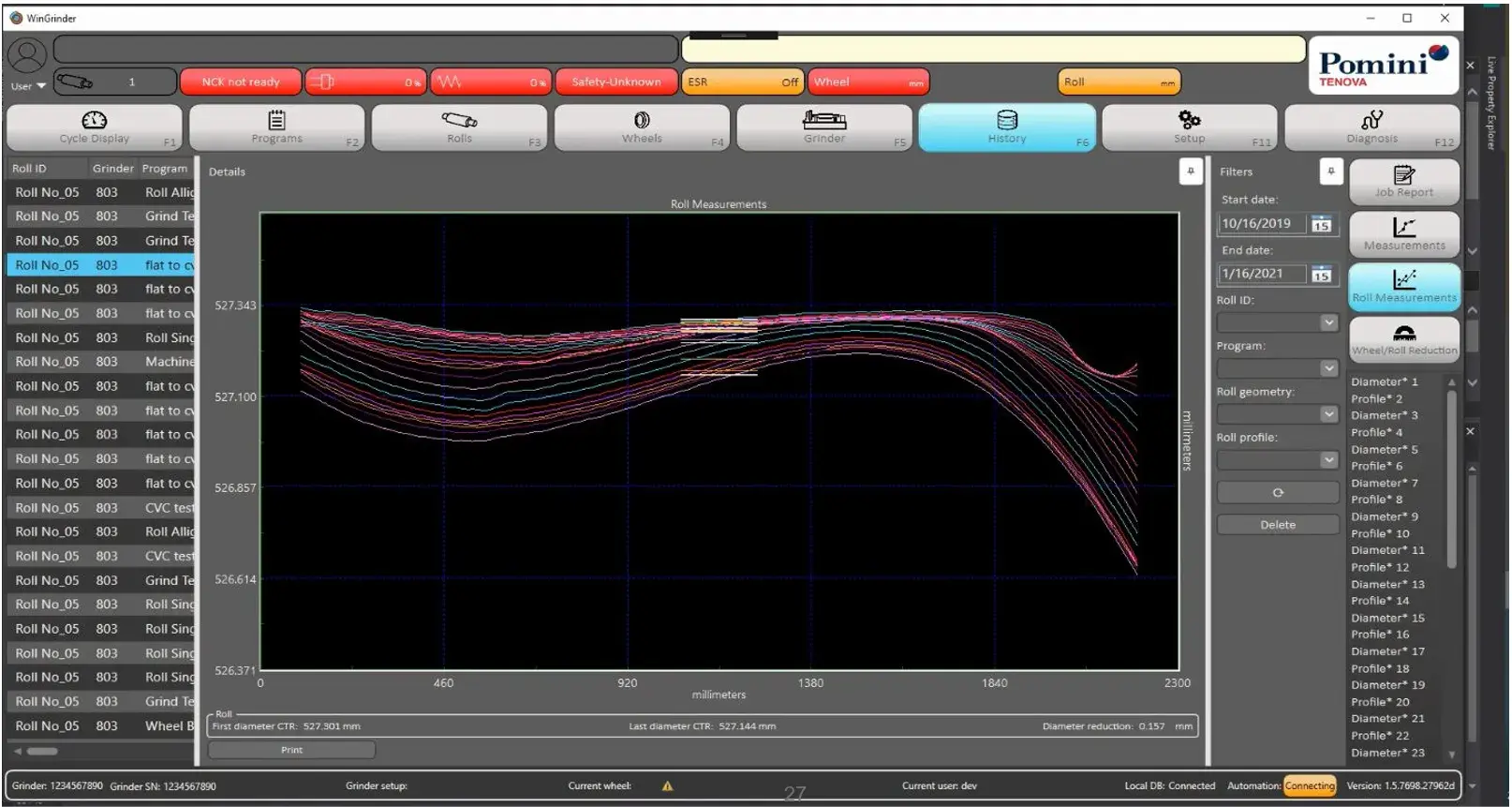
Task: Select the Roll No_05 Wheel B row
Action: [x=101, y=726]
